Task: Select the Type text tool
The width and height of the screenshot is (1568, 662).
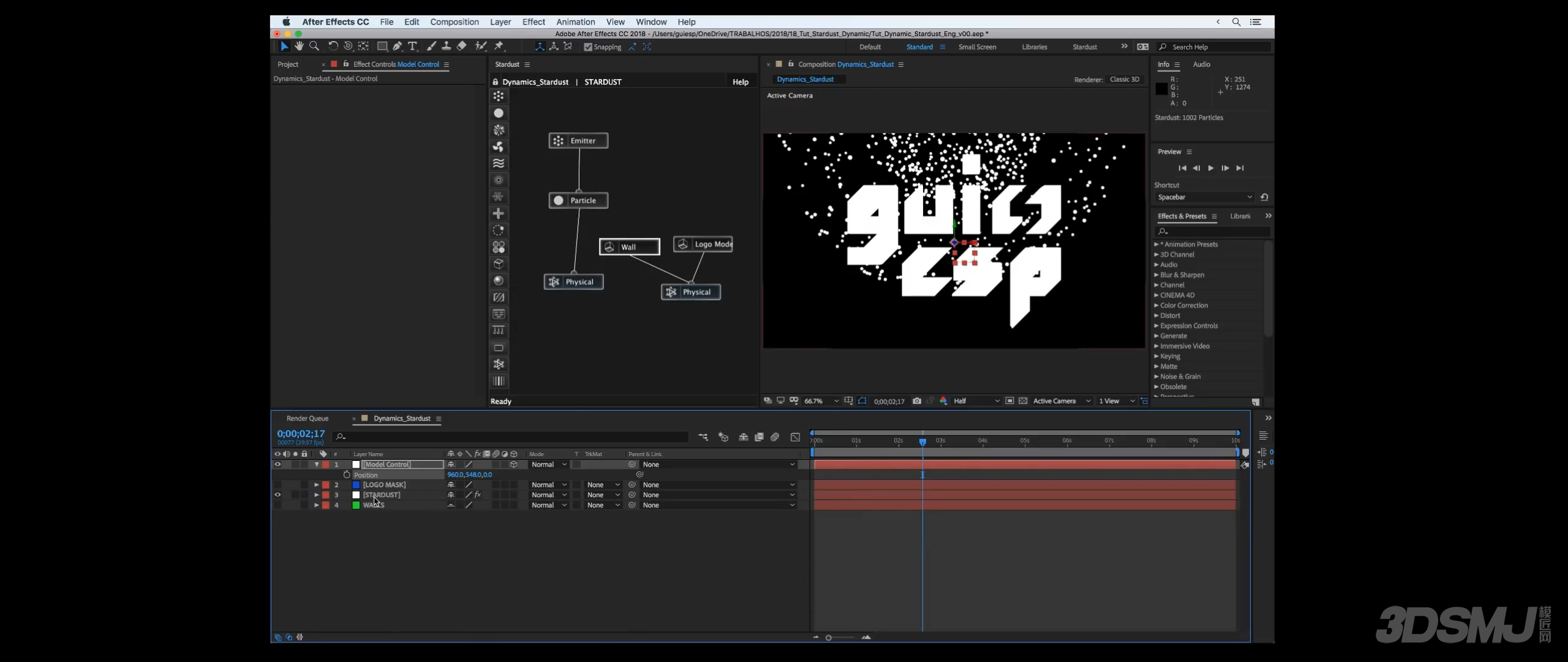Action: (413, 47)
